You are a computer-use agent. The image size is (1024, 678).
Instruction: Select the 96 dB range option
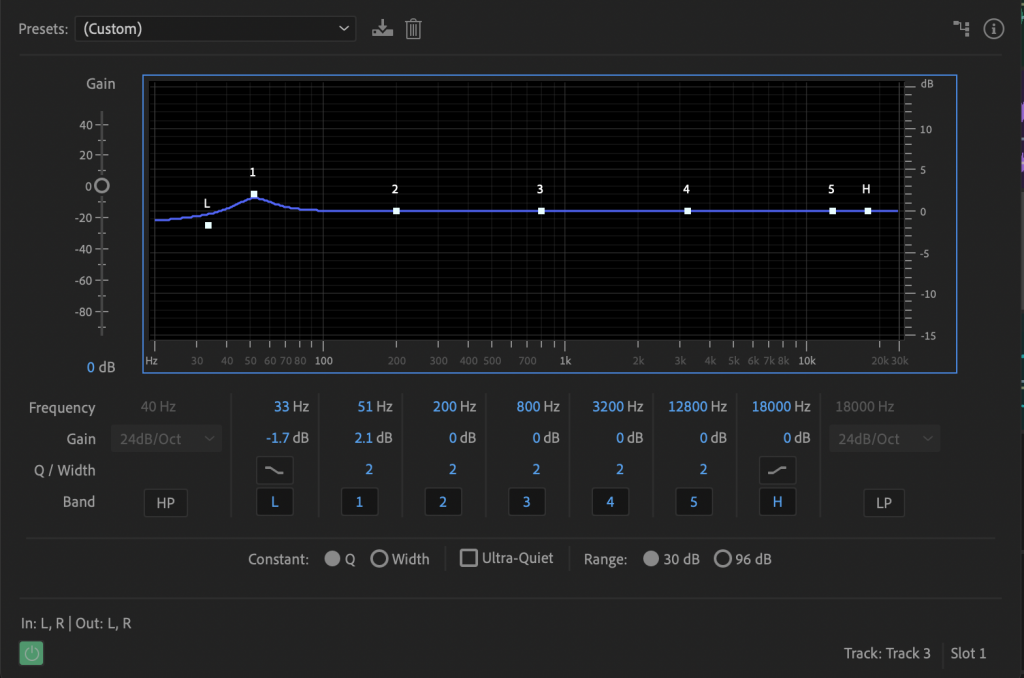tap(723, 559)
